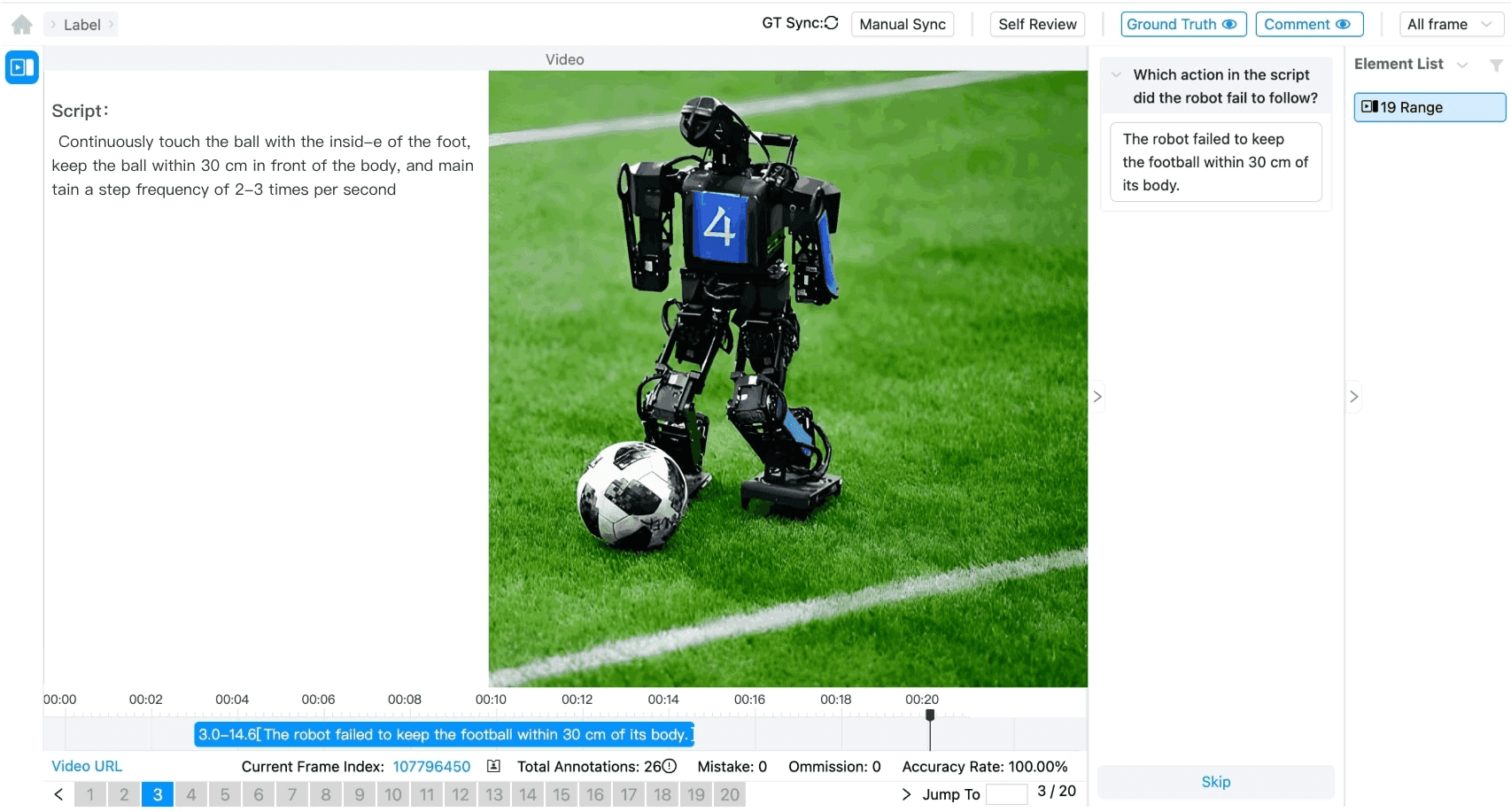Click the GT Sync refresh icon

coord(831,23)
